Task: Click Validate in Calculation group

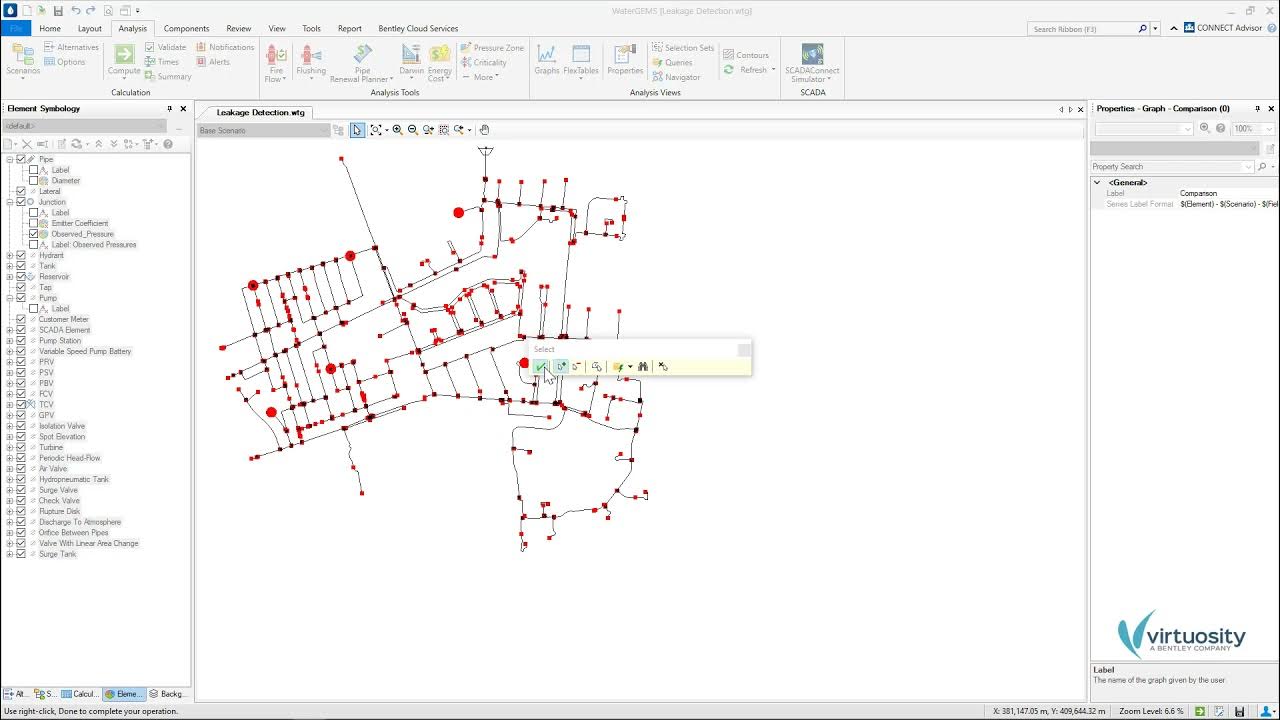Action: point(165,47)
